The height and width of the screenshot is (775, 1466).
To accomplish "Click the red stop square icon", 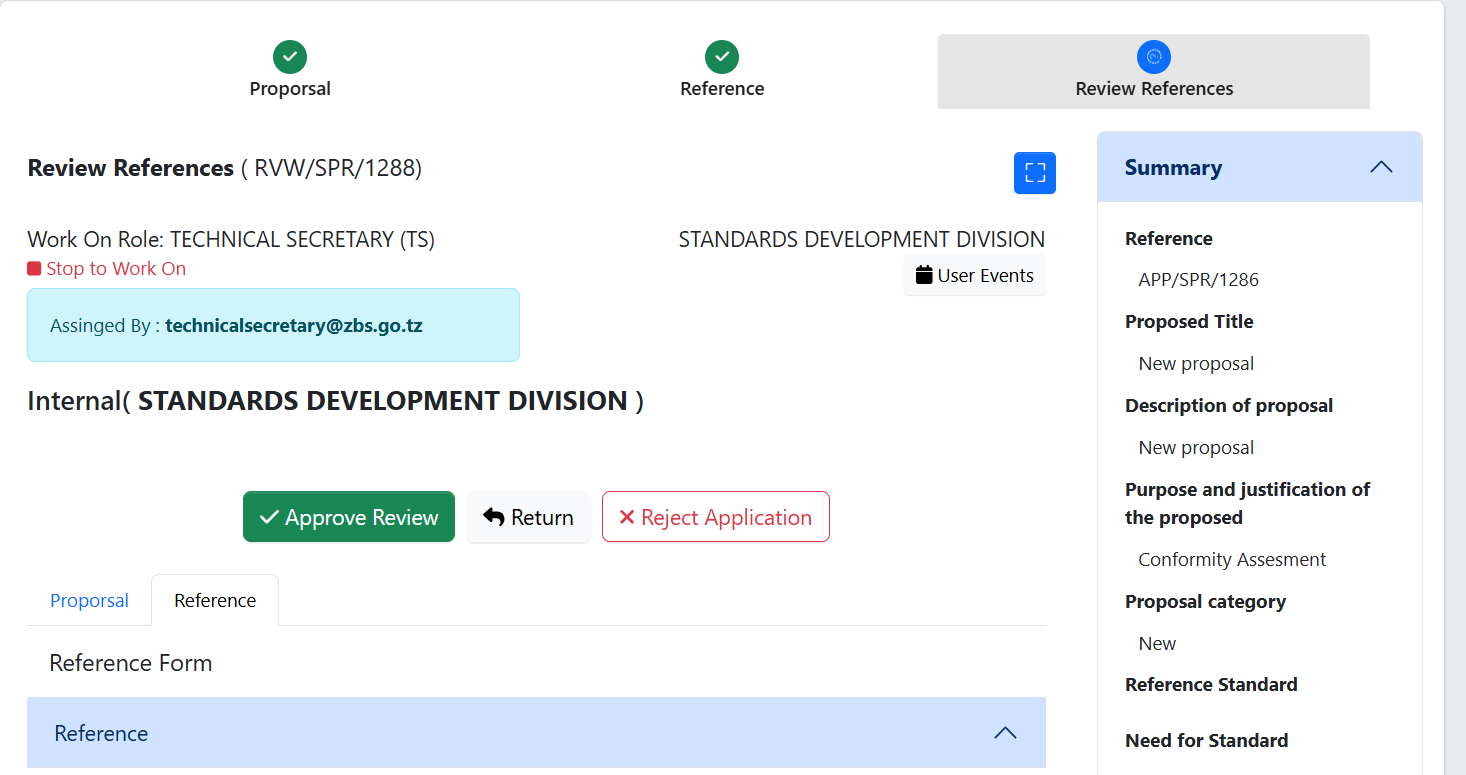I will pyautogui.click(x=34, y=269).
